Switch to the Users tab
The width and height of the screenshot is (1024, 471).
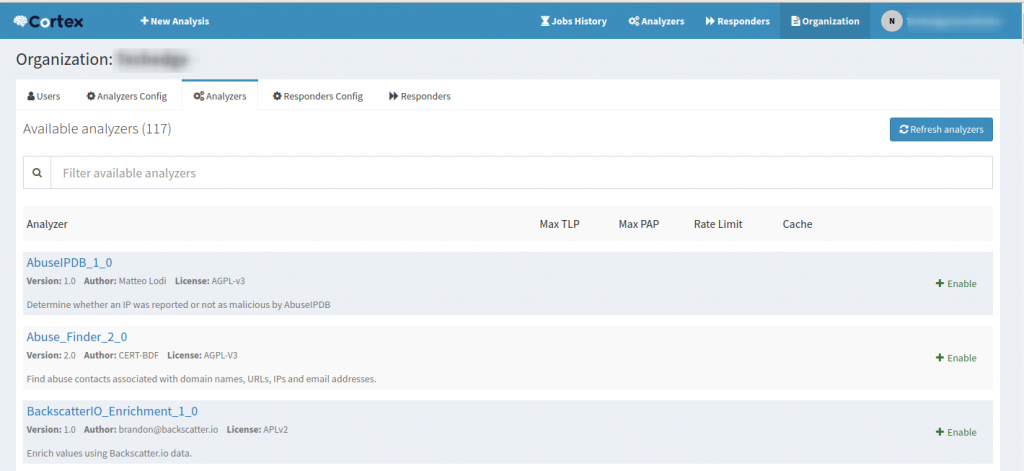tap(44, 96)
